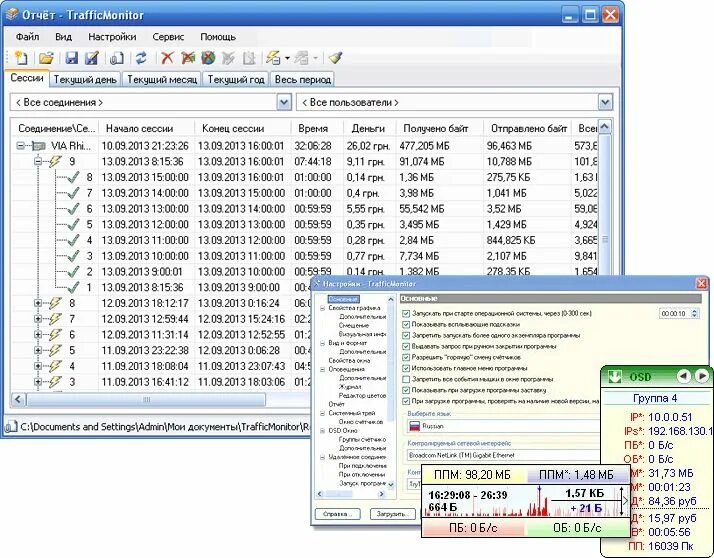The image size is (714, 558).
Task: Collapse the VIA Rhine connection node
Action: [20, 146]
